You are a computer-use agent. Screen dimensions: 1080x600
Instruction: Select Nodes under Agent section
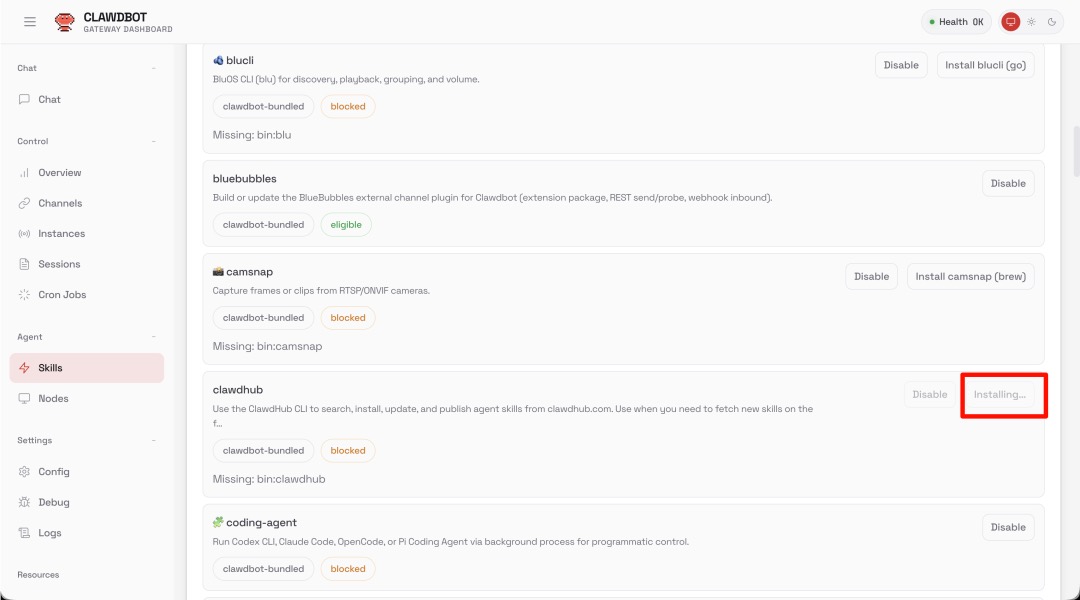53,398
